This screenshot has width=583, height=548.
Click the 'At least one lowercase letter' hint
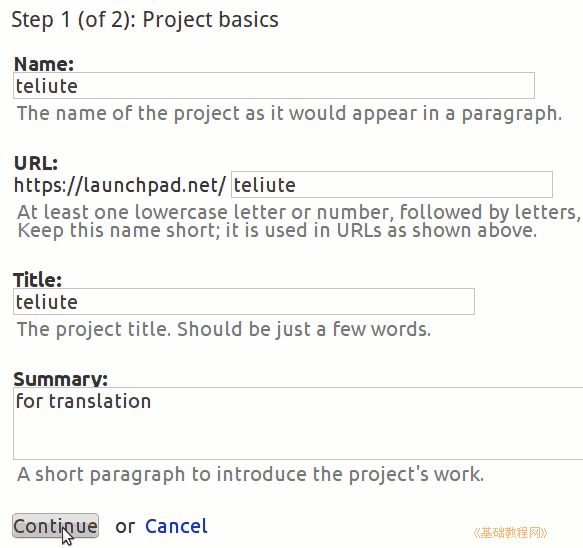click(299, 212)
